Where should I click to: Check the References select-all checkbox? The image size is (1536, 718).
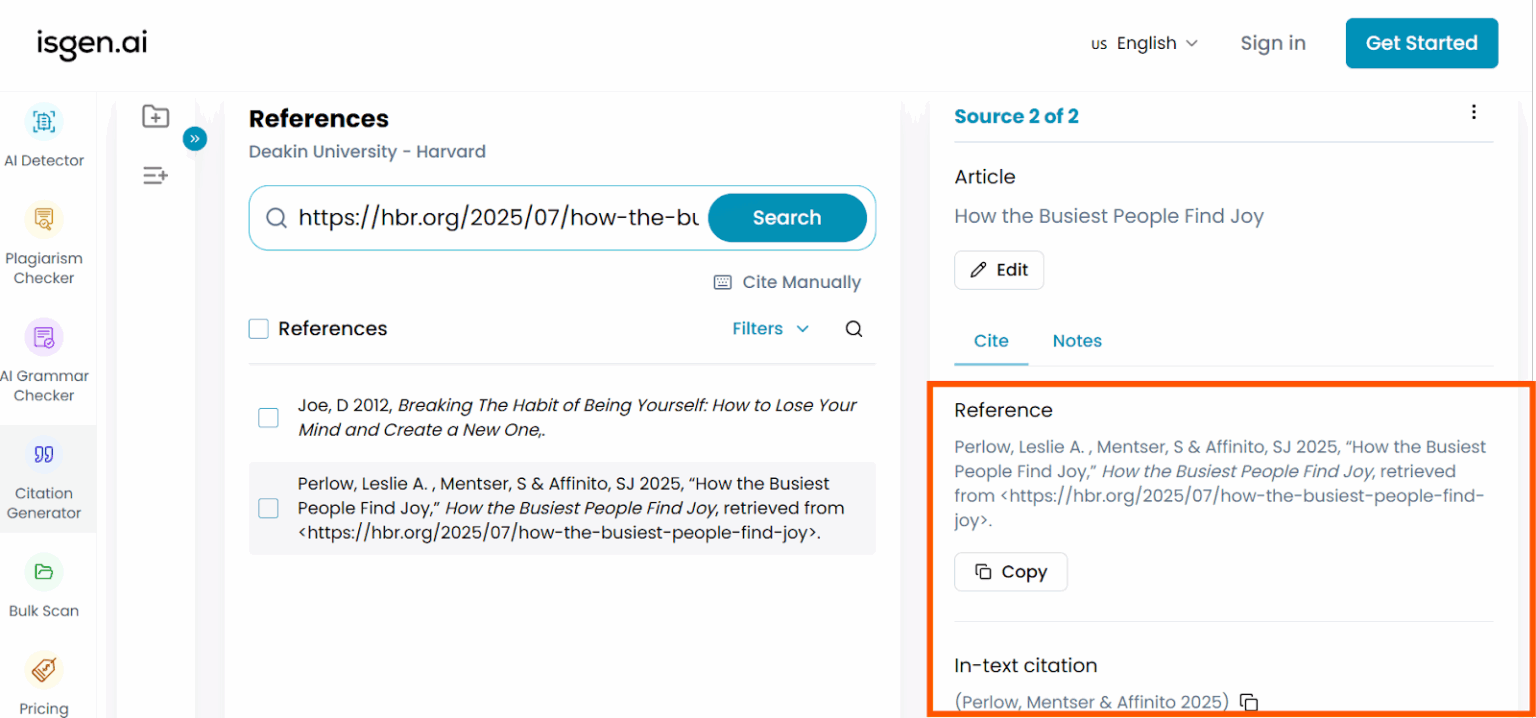(x=258, y=328)
